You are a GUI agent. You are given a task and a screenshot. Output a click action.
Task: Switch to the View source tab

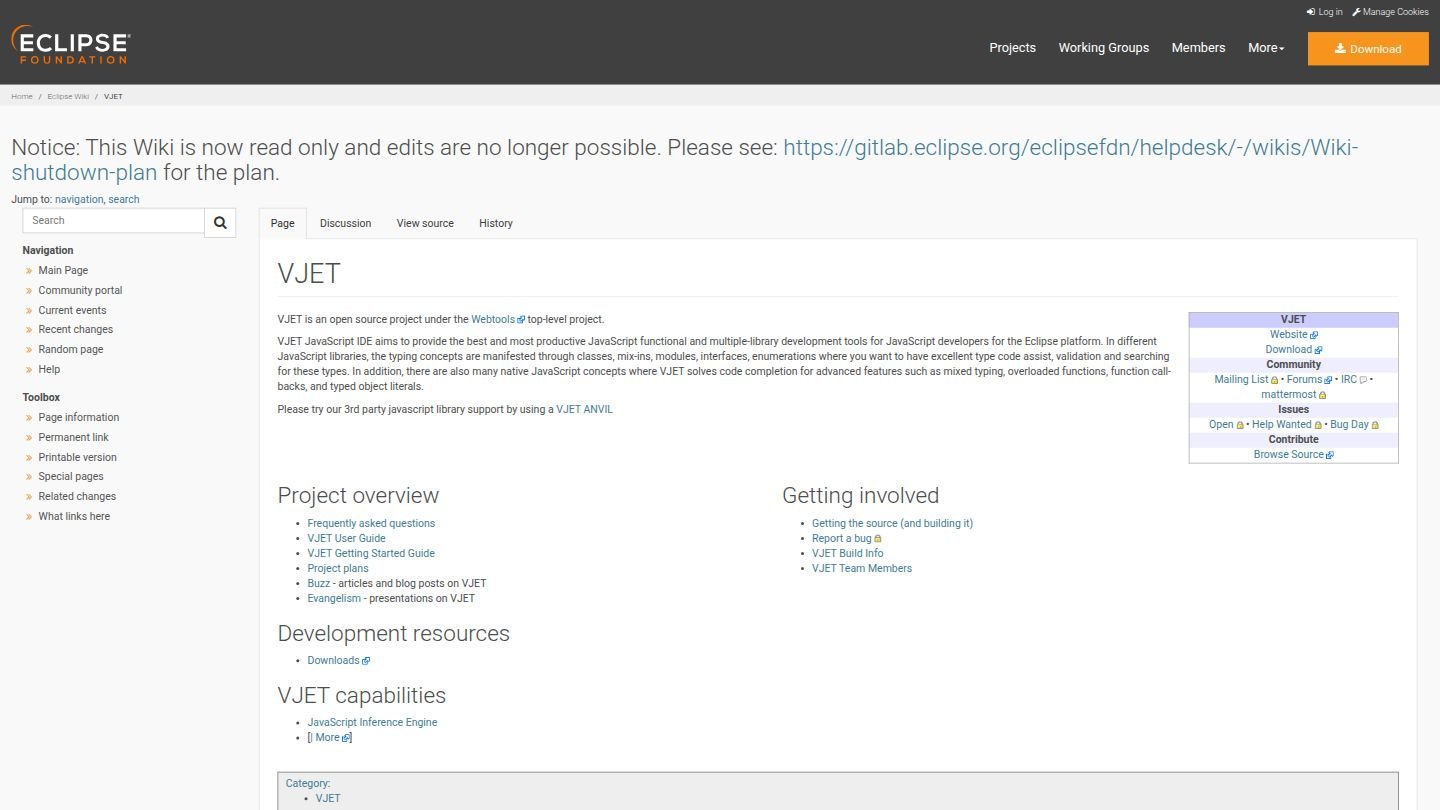tap(425, 223)
